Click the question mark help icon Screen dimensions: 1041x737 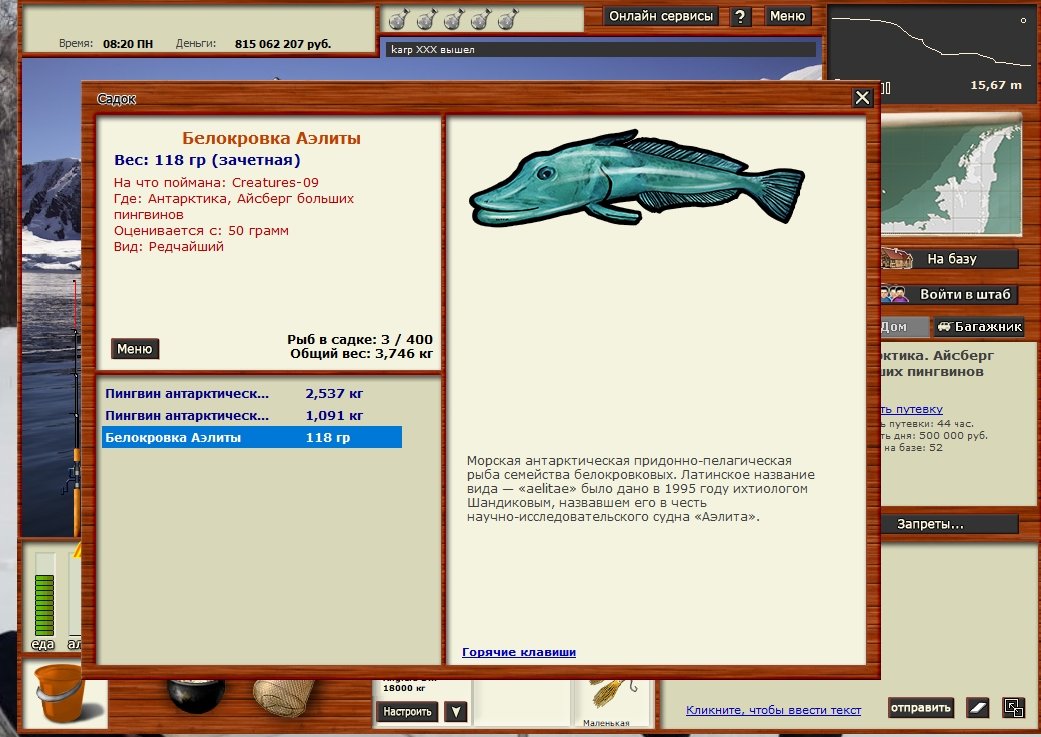741,16
